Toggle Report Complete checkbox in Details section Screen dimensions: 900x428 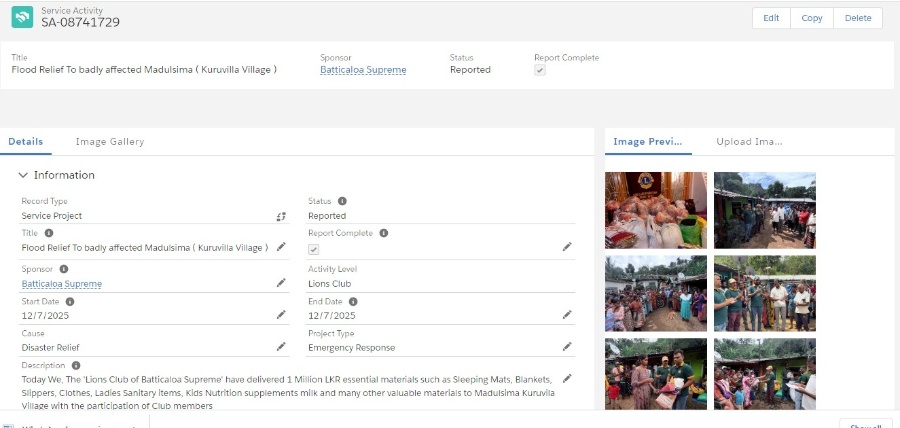click(x=314, y=248)
